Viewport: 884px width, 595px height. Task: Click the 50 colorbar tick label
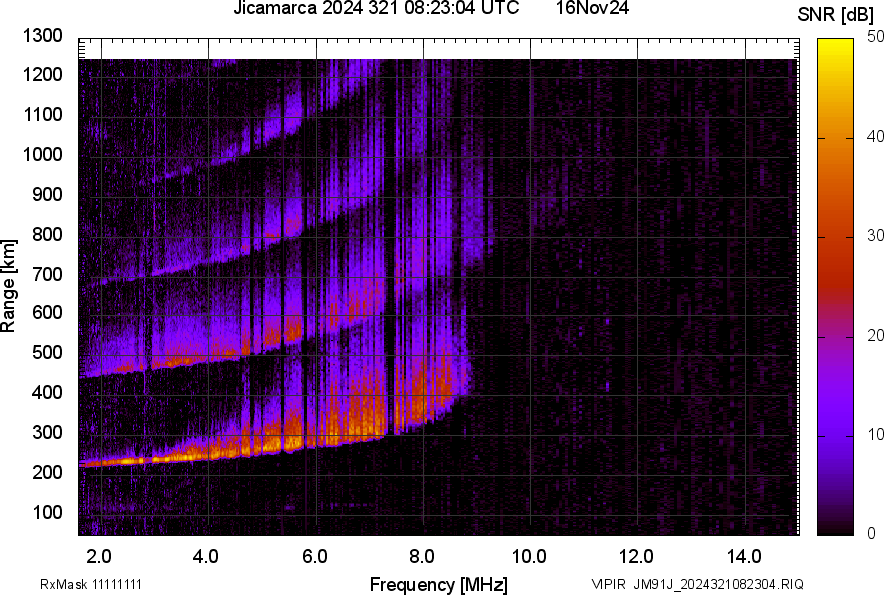click(875, 37)
